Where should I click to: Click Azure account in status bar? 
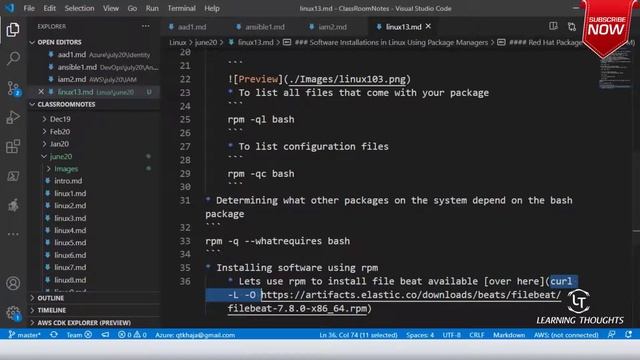coord(195,335)
